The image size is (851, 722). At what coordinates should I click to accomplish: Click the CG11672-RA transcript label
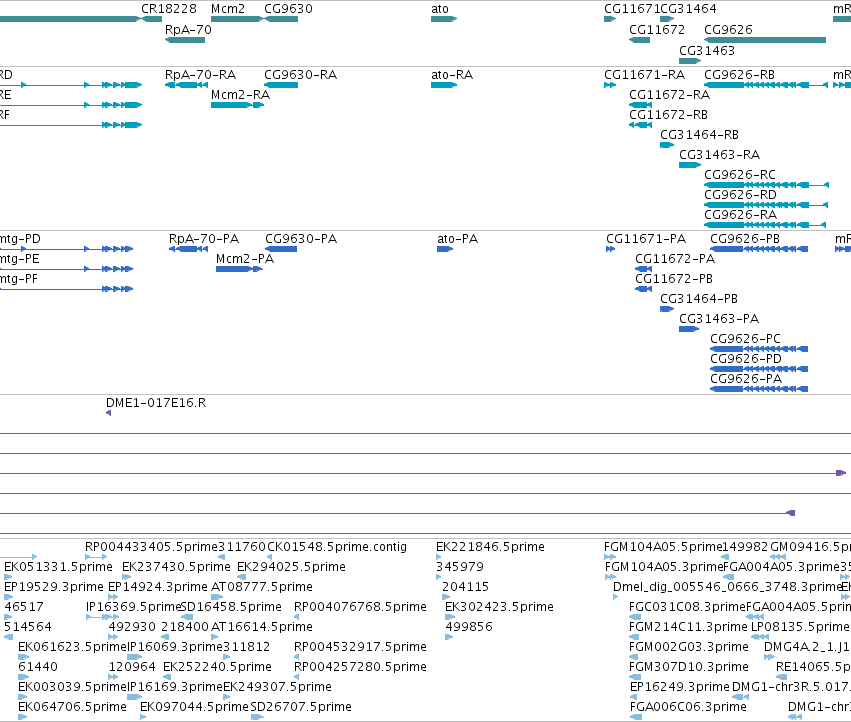click(x=669, y=95)
